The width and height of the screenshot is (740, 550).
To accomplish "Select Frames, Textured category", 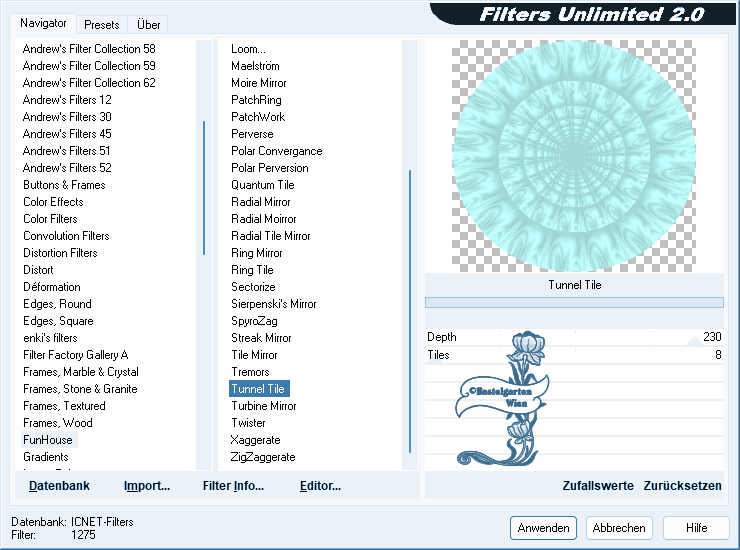I will tap(64, 406).
